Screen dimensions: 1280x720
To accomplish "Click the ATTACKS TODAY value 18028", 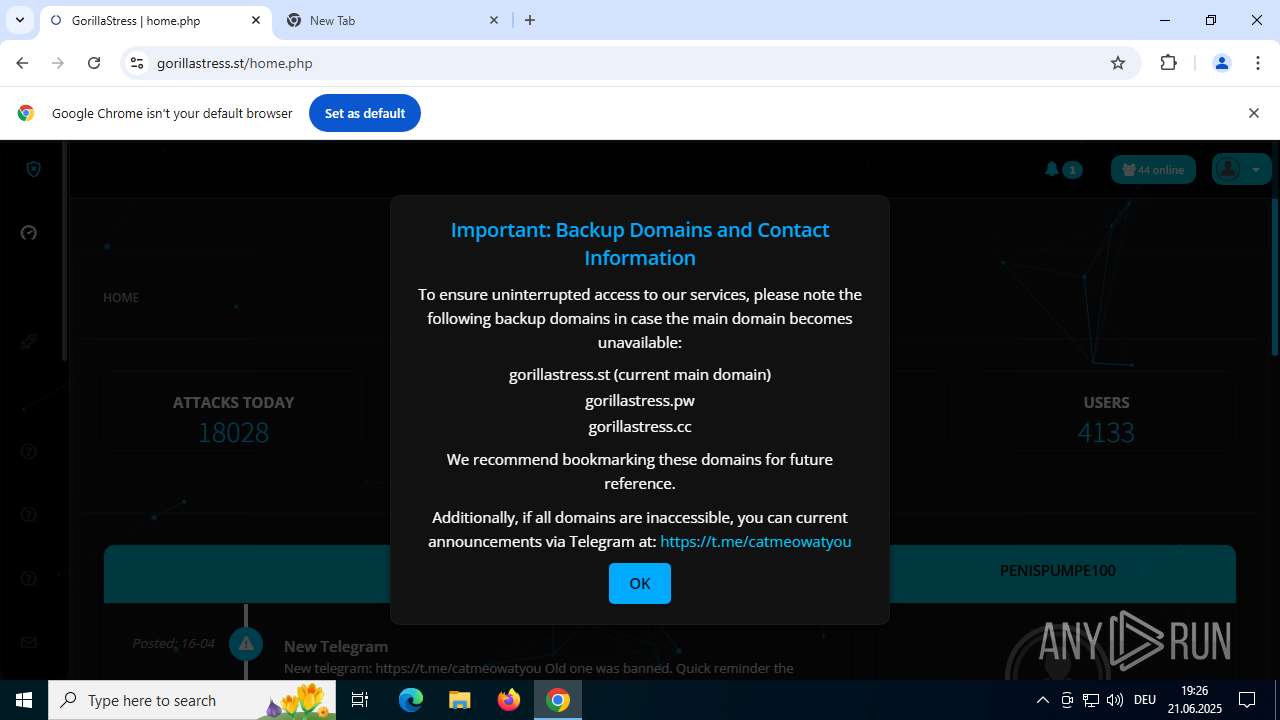I will point(233,433).
